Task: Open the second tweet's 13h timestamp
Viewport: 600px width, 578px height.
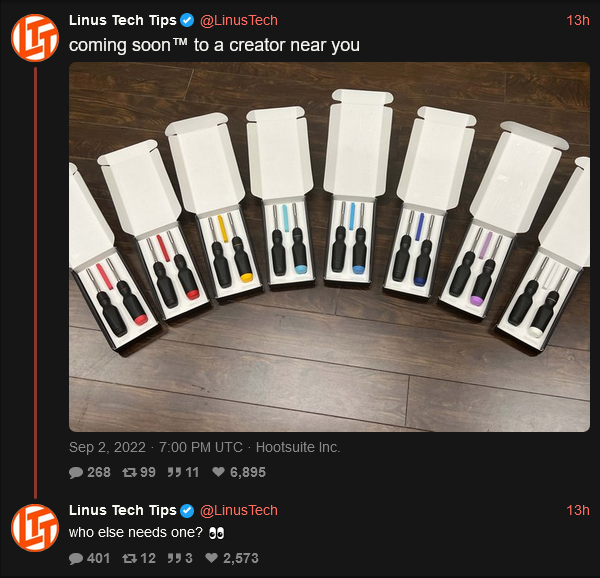Action: click(x=578, y=510)
